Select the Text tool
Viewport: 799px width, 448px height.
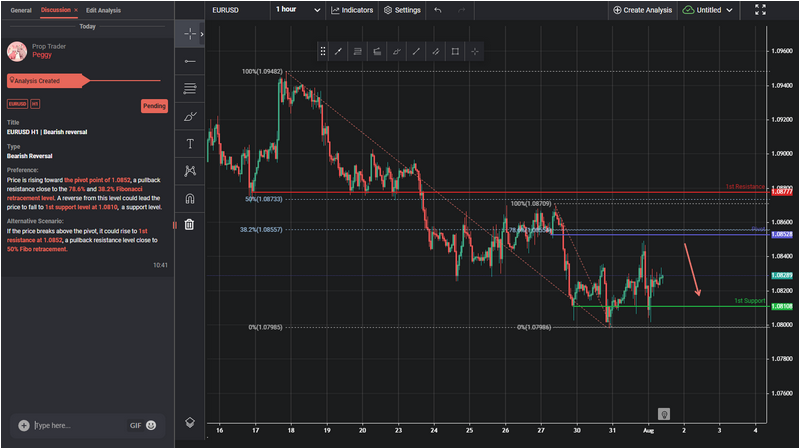[x=190, y=144]
